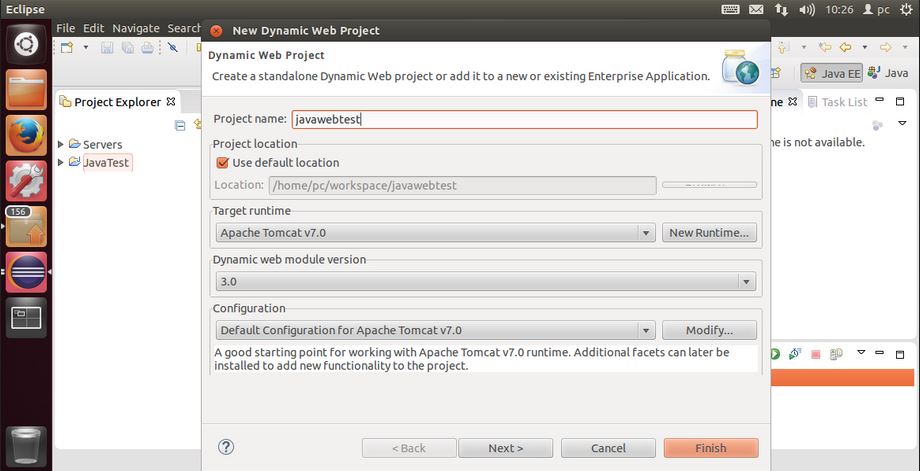Select the Servers folder in Project Explorer
This screenshot has width=920, height=471.
point(96,144)
